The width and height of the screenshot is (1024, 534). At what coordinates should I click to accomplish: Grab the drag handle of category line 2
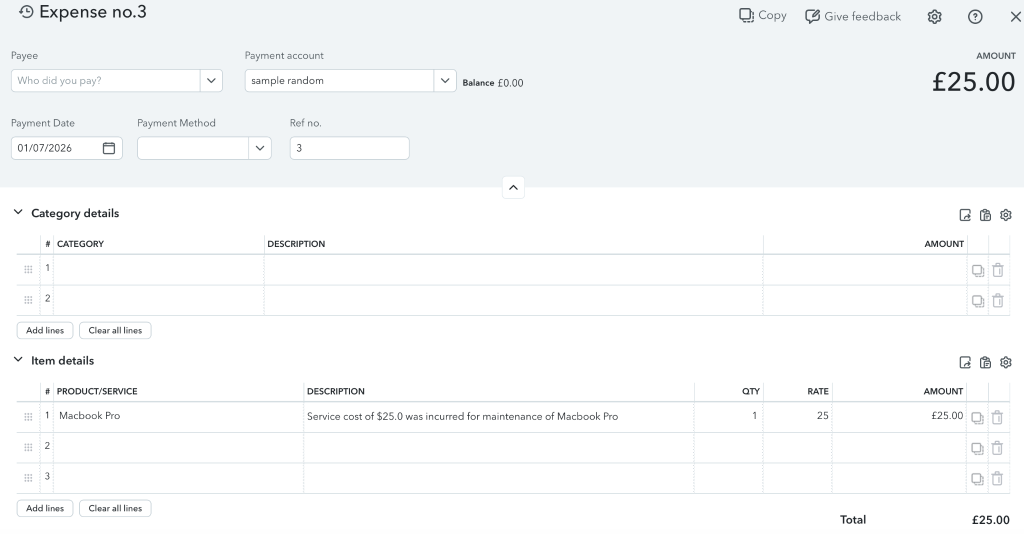[28, 300]
